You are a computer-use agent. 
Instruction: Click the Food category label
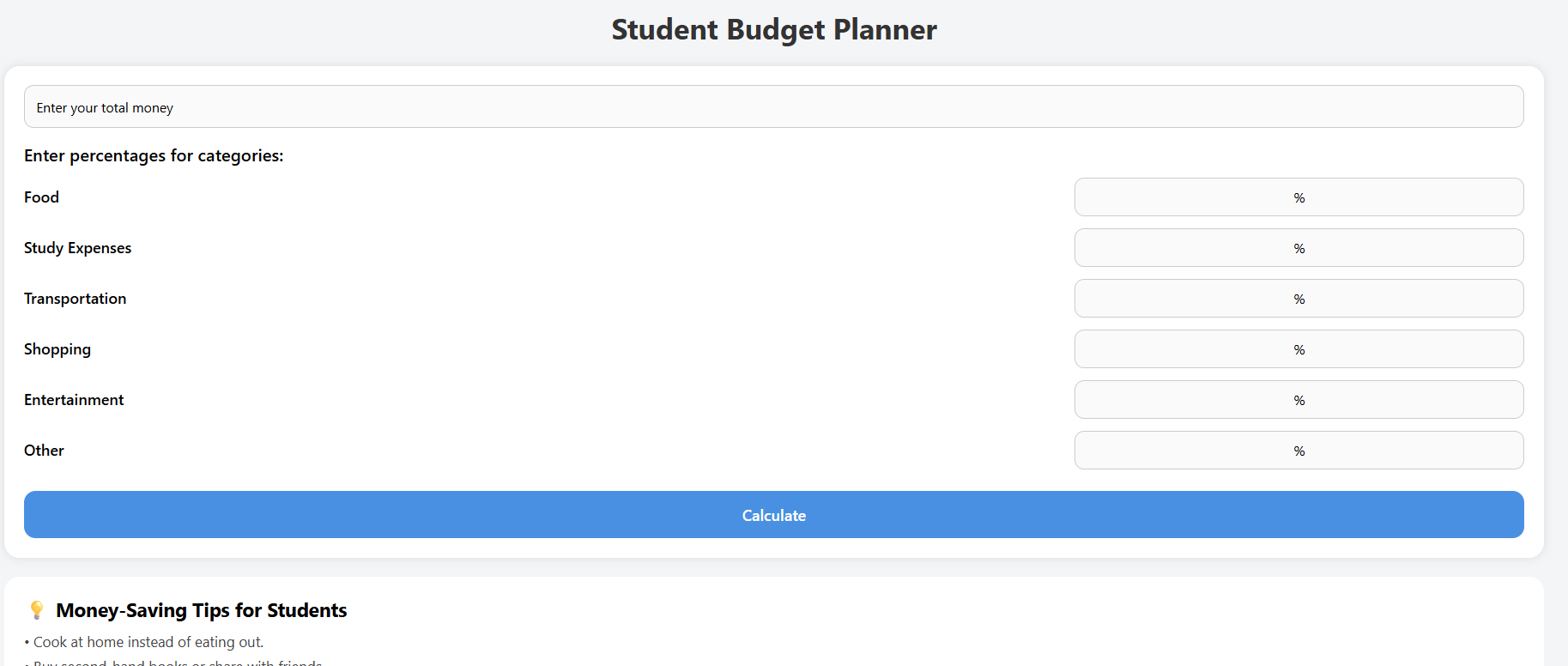41,197
